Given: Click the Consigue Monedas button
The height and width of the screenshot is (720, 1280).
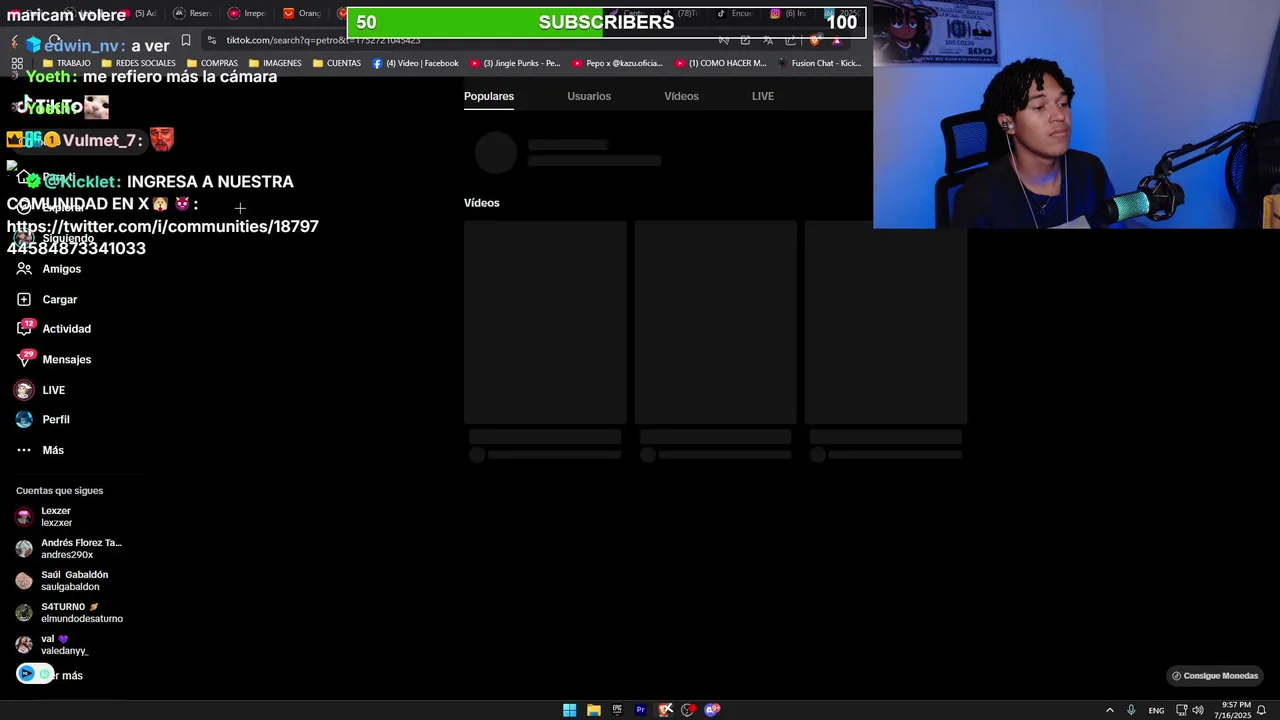Looking at the screenshot, I should [x=1215, y=676].
